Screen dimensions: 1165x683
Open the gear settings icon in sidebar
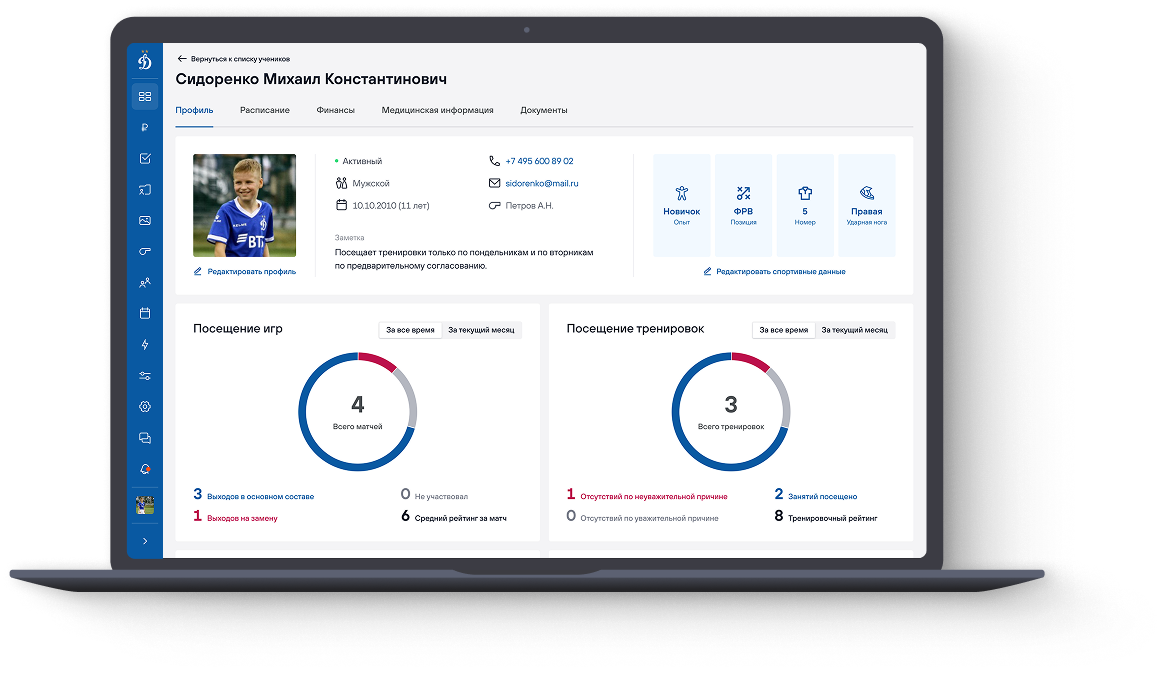tap(145, 407)
